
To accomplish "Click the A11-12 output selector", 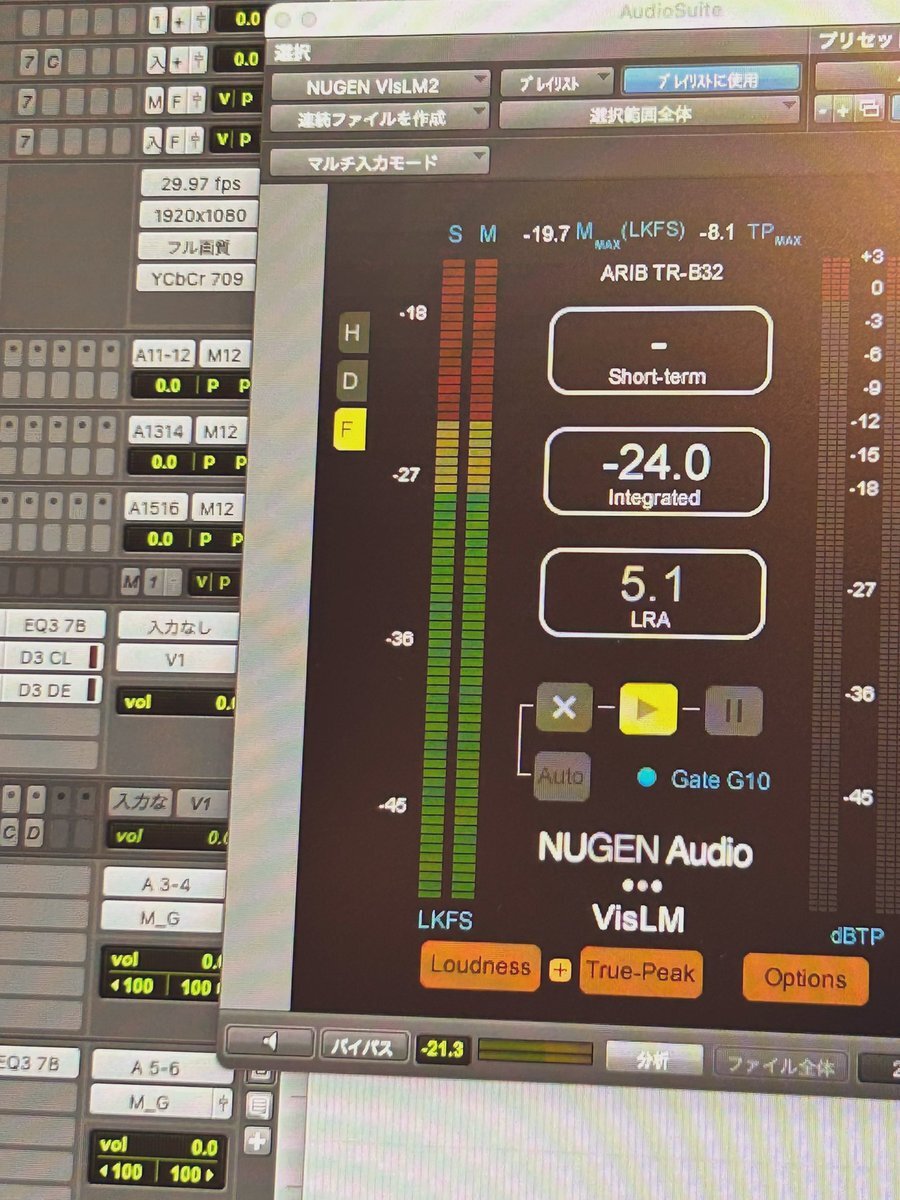I will point(163,354).
